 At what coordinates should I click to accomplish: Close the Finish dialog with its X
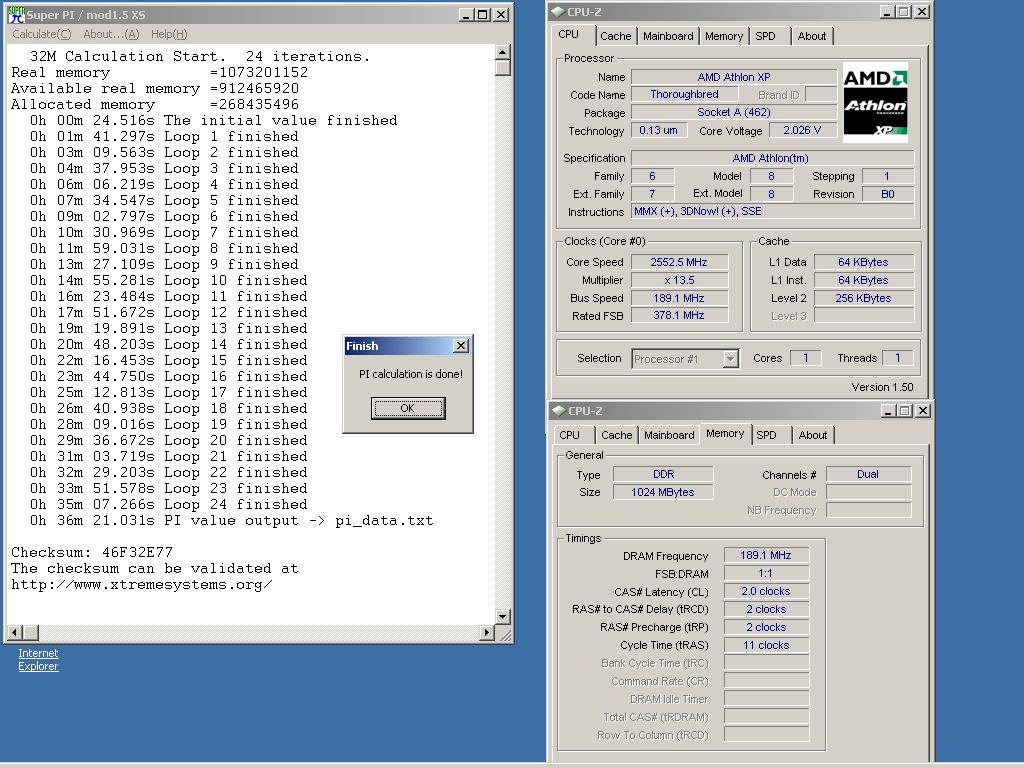pos(461,345)
